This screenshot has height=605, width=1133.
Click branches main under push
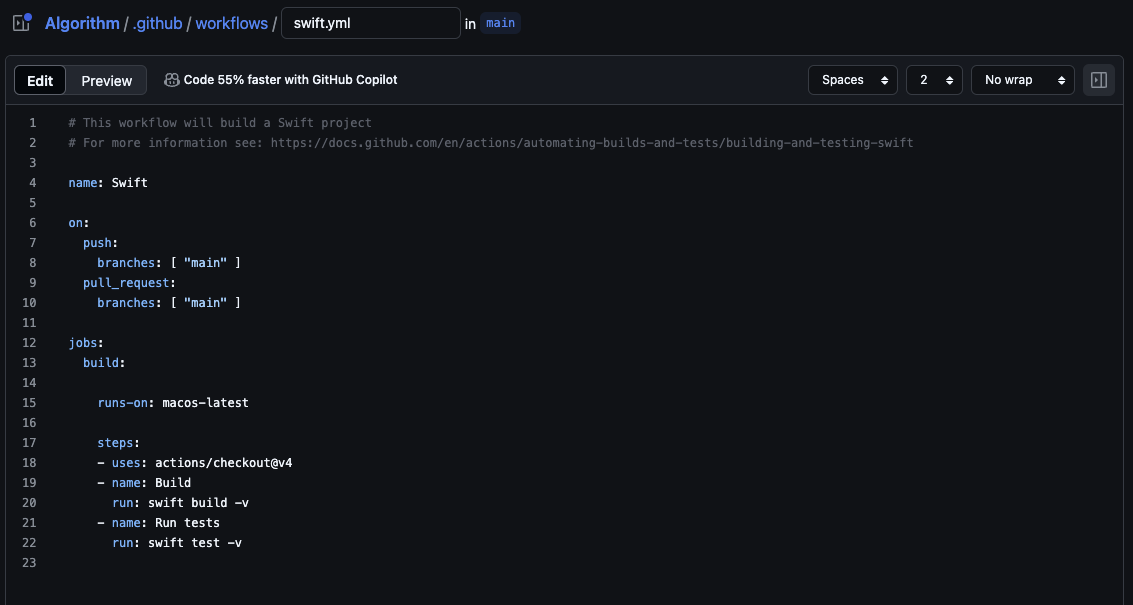click(x=169, y=263)
